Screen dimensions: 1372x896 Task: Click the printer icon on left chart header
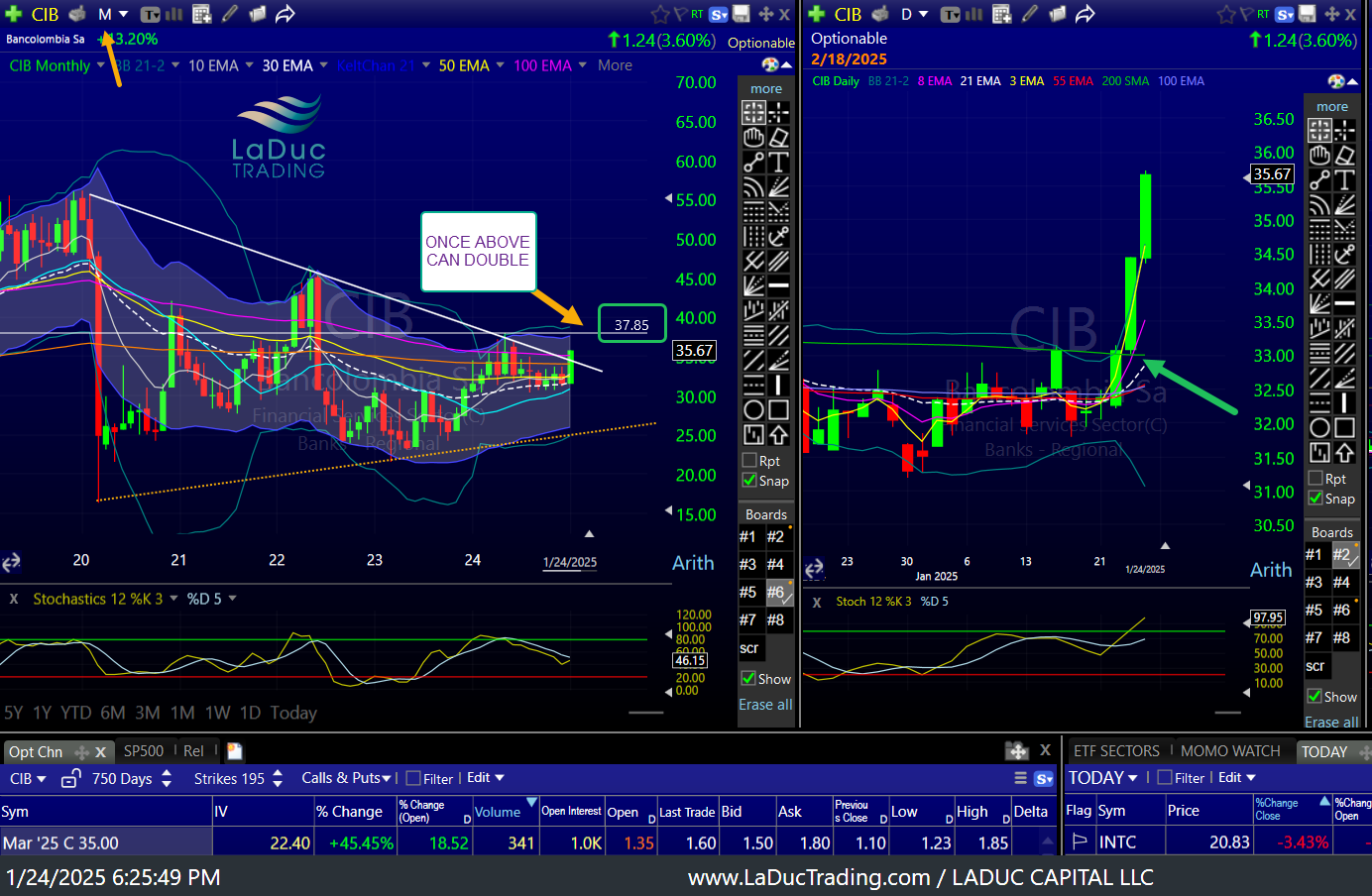(x=77, y=14)
